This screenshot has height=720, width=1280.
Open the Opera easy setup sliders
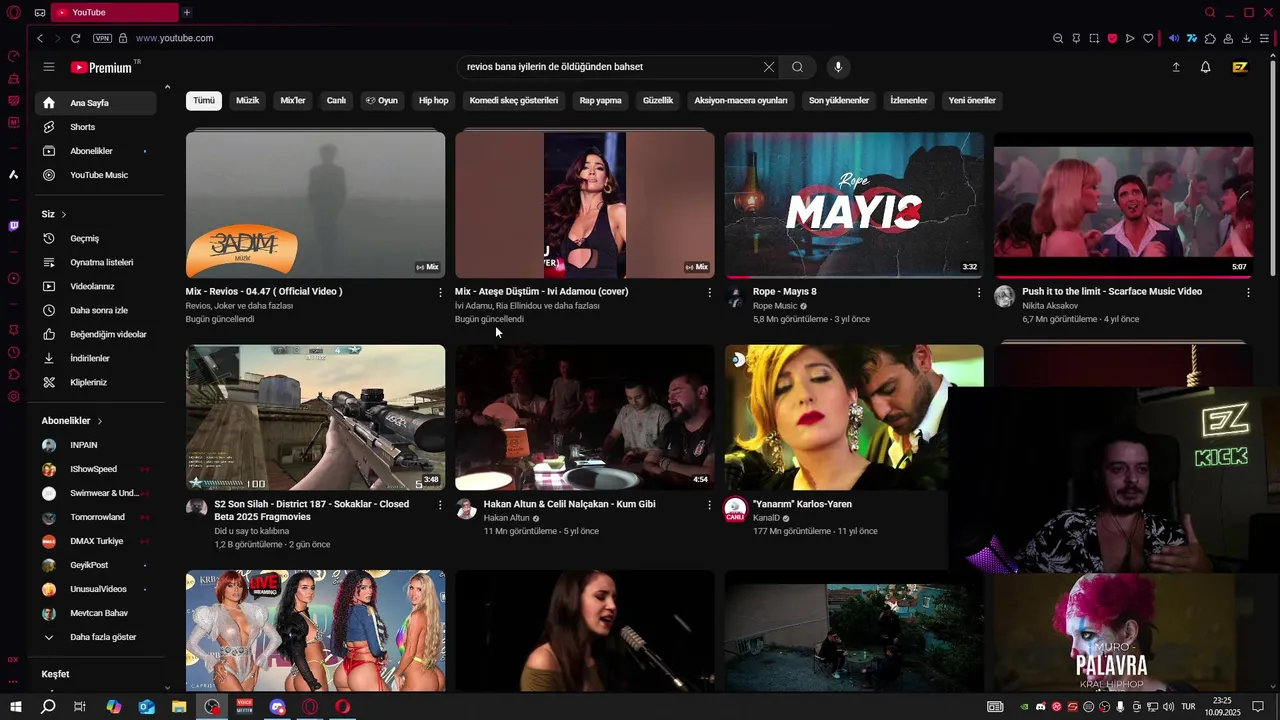(x=1264, y=38)
